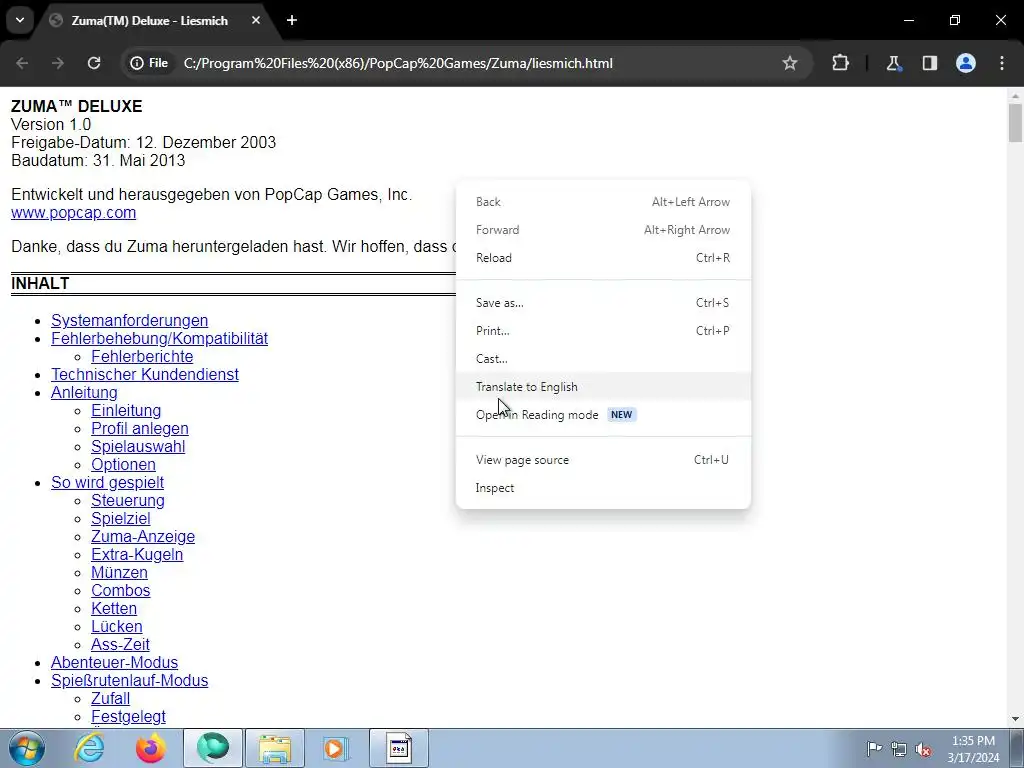The height and width of the screenshot is (768, 1024).
Task: Choose Save as... from context menu
Action: pyautogui.click(x=603, y=303)
